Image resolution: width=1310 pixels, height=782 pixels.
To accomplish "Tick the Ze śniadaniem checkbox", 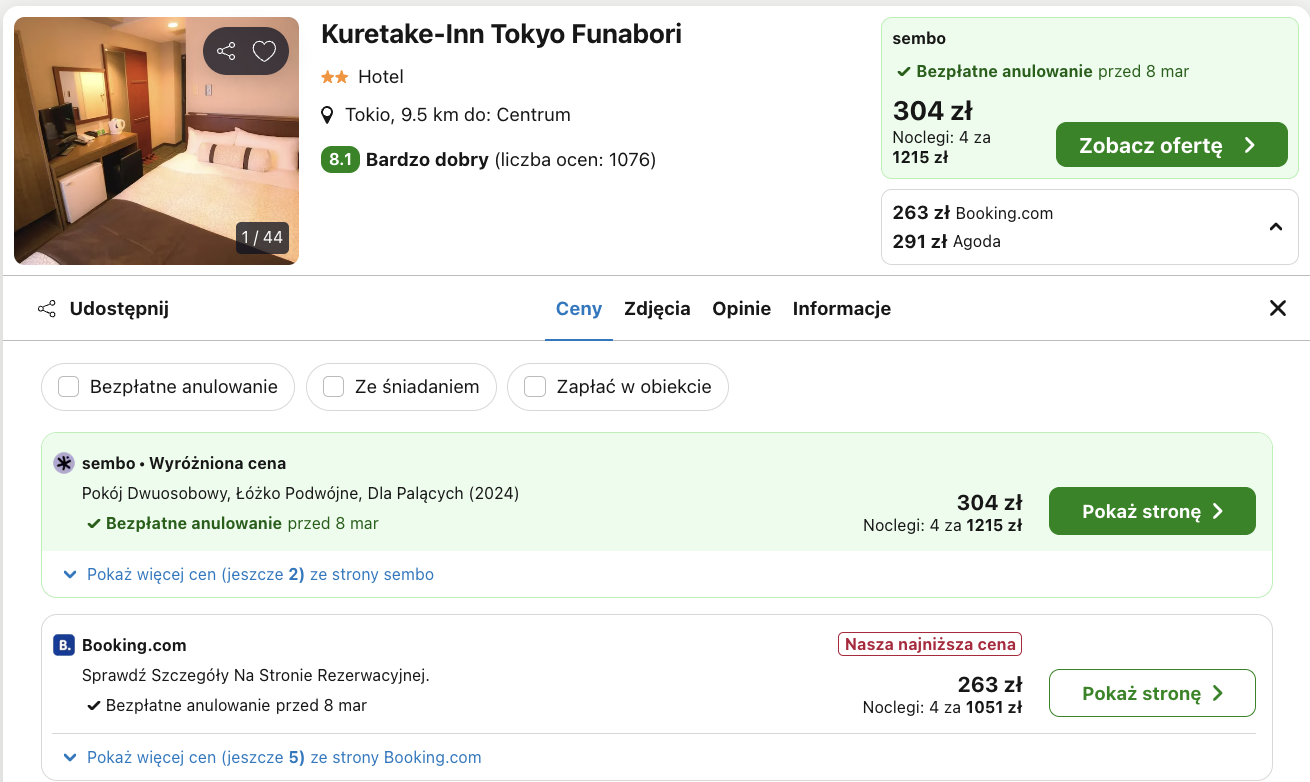I will (334, 387).
